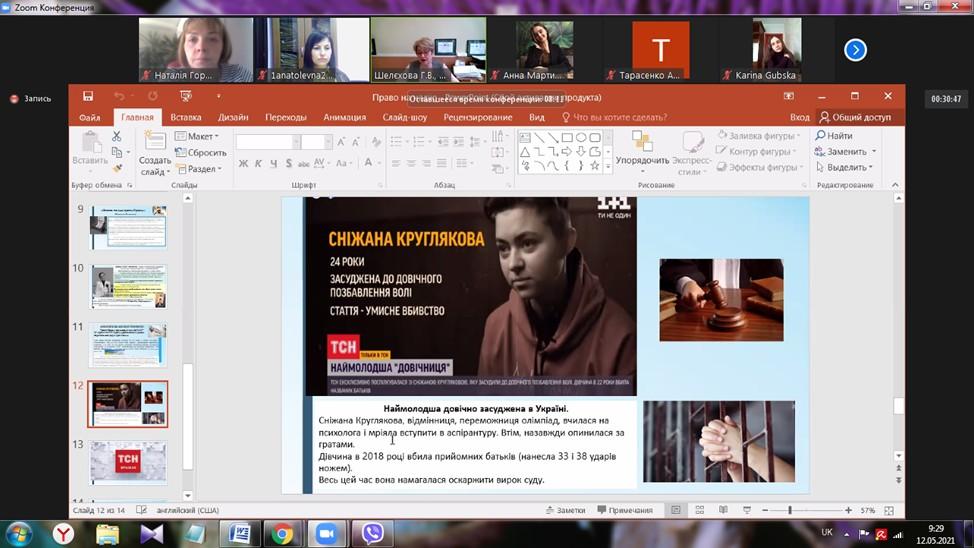The width and height of the screenshot is (974, 548).
Task: Open the slide sorter view
Action: pyautogui.click(x=700, y=510)
